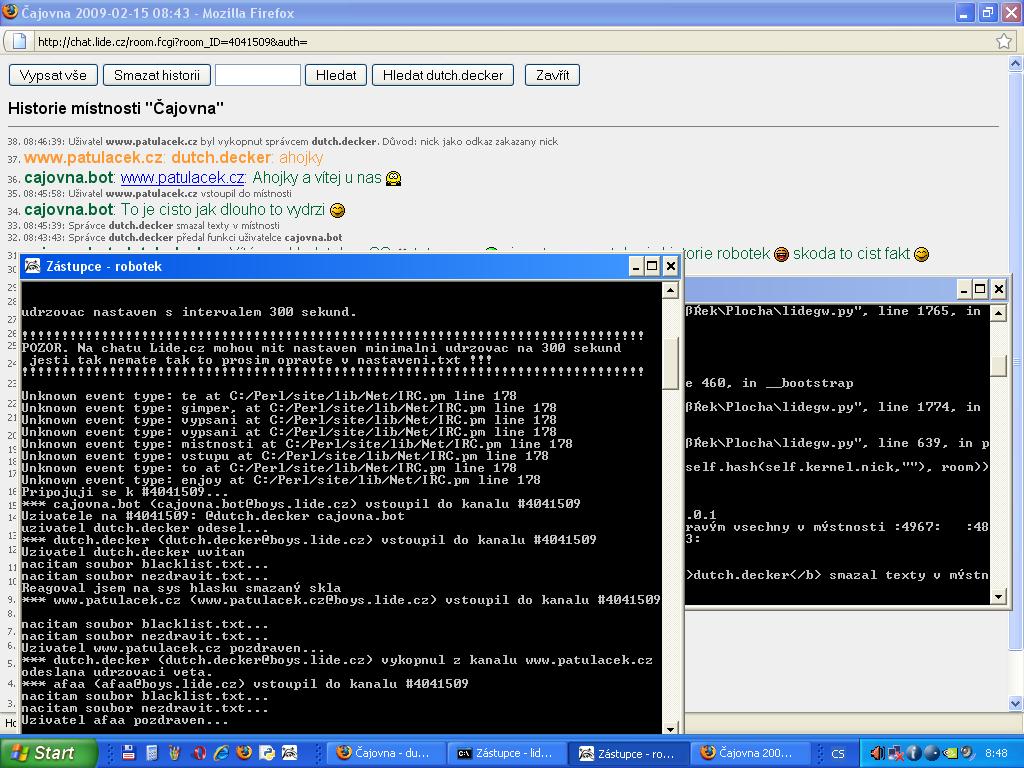Click the Hledat dutch.decker button
This screenshot has width=1024, height=768.
[443, 75]
